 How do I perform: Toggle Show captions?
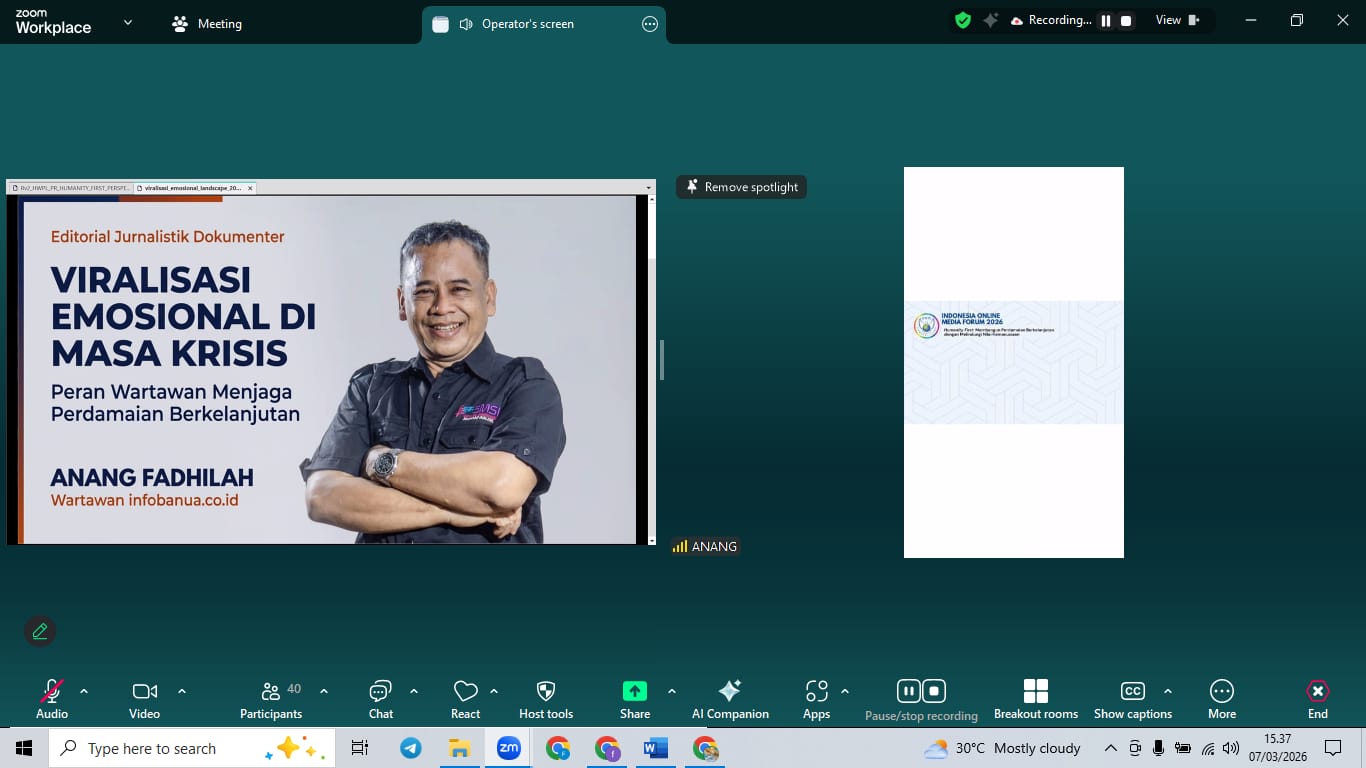click(x=1132, y=691)
